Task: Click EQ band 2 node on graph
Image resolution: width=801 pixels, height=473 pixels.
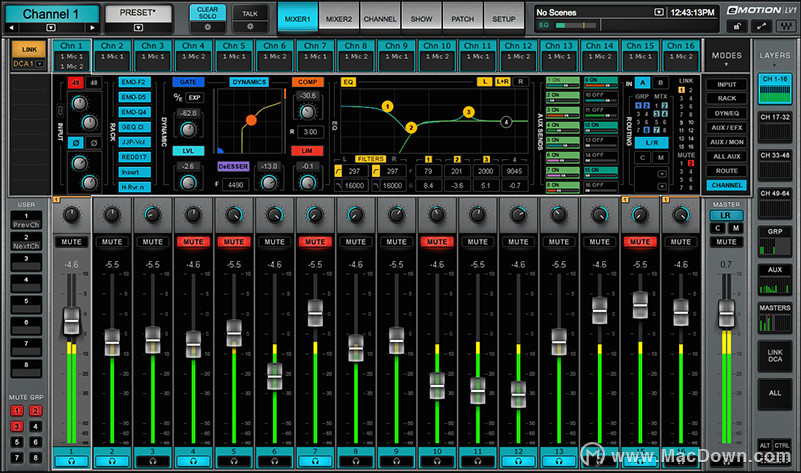Action: [411, 127]
